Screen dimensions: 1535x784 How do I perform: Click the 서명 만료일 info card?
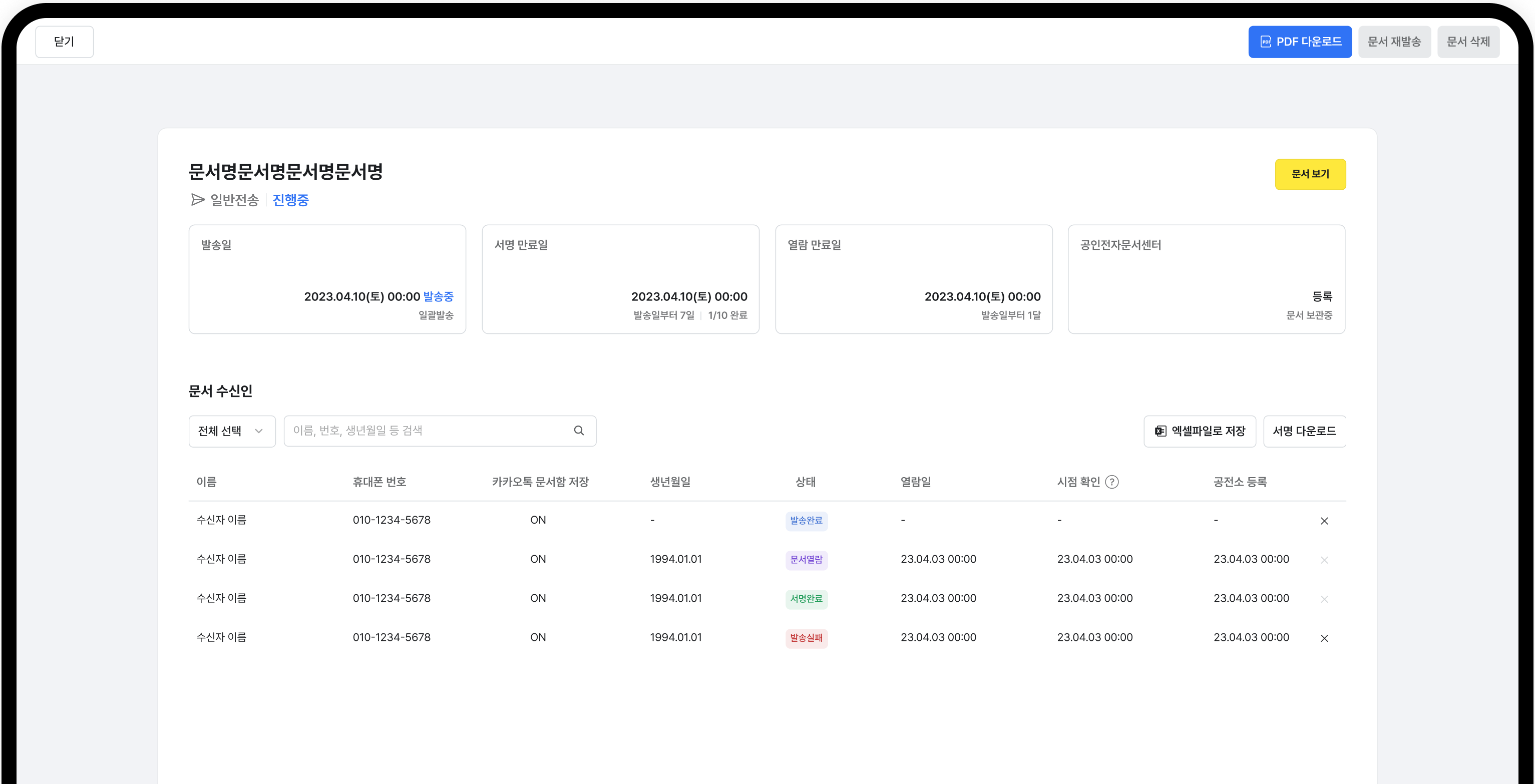[620, 279]
